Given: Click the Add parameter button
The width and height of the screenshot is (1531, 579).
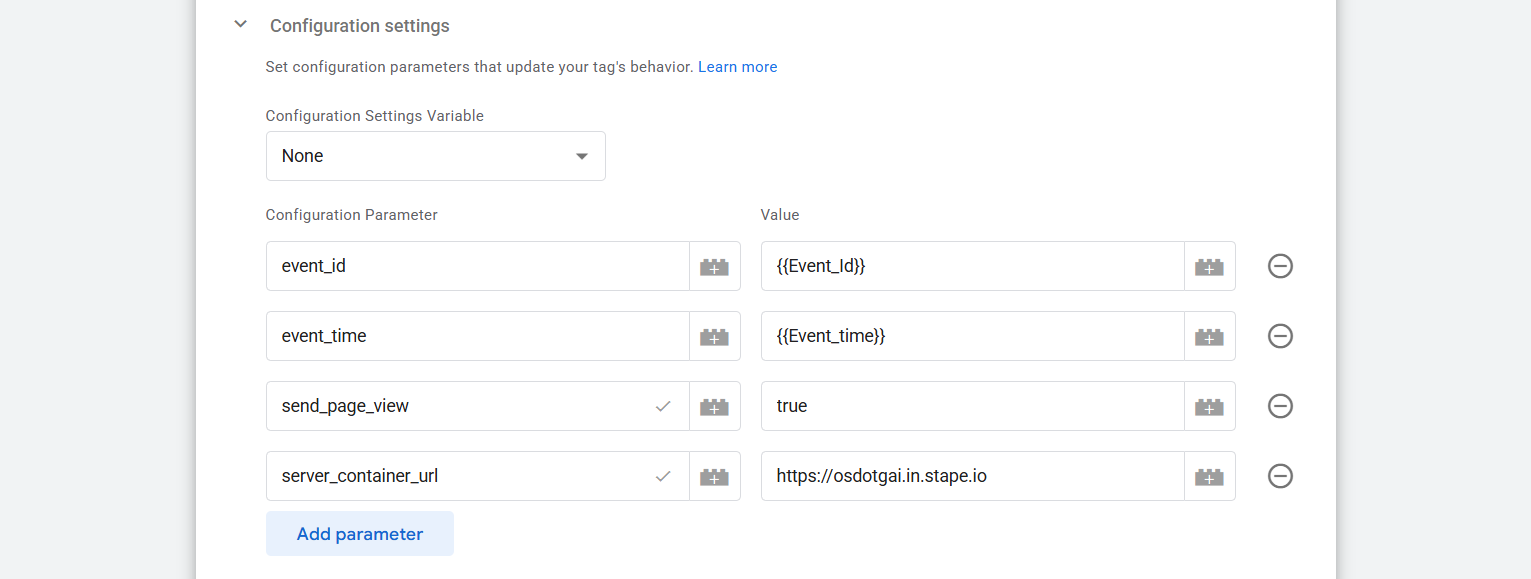Looking at the screenshot, I should pos(359,534).
